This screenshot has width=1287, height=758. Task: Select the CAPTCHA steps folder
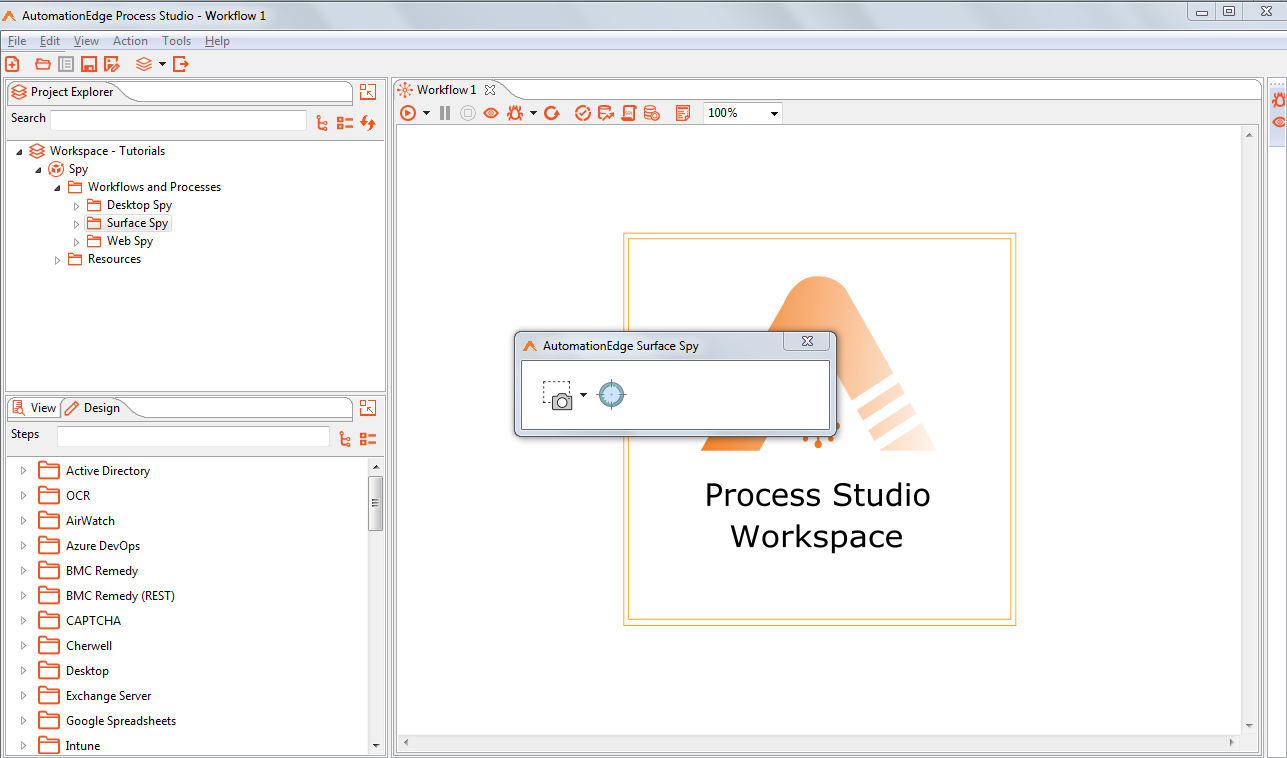click(93, 621)
